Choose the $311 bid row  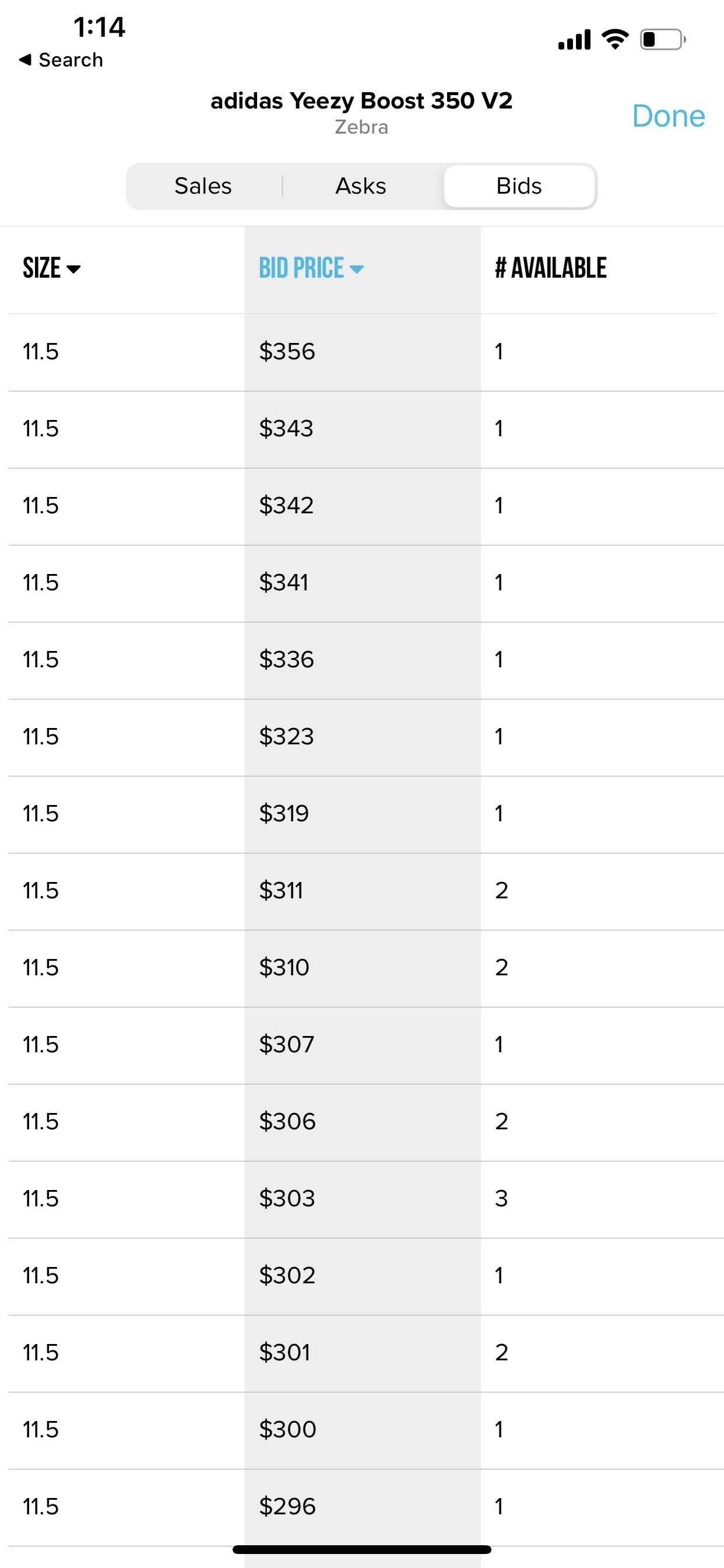[x=361, y=891]
